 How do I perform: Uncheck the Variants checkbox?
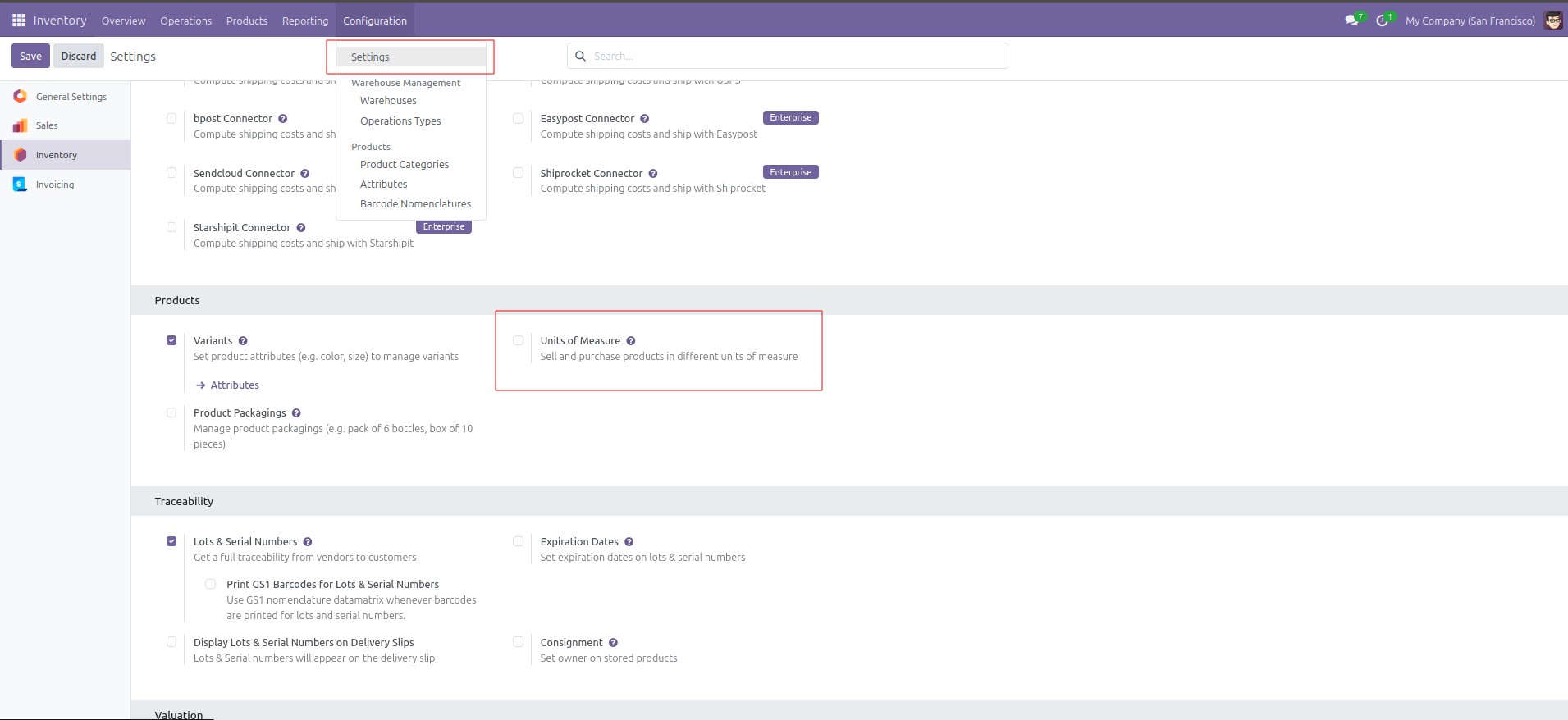[x=171, y=340]
